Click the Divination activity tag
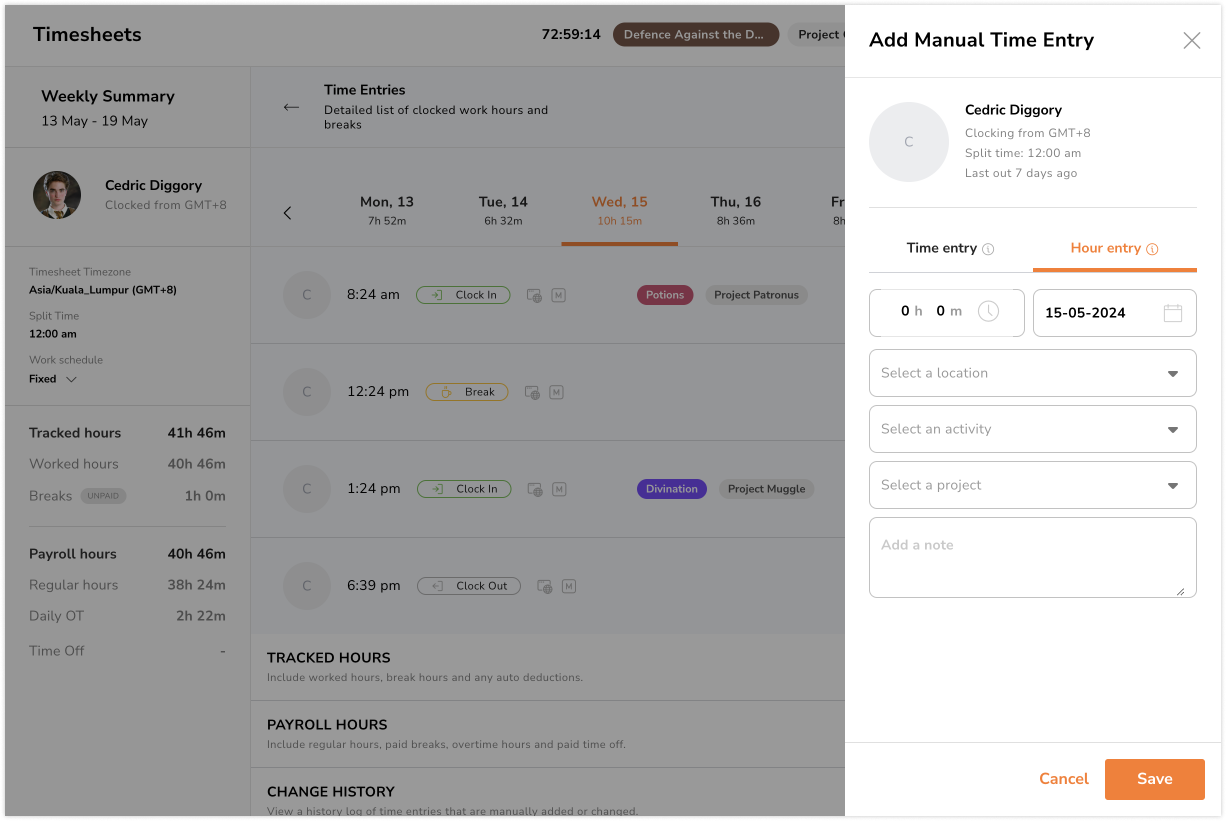The width and height of the screenshot is (1226, 821). (672, 489)
